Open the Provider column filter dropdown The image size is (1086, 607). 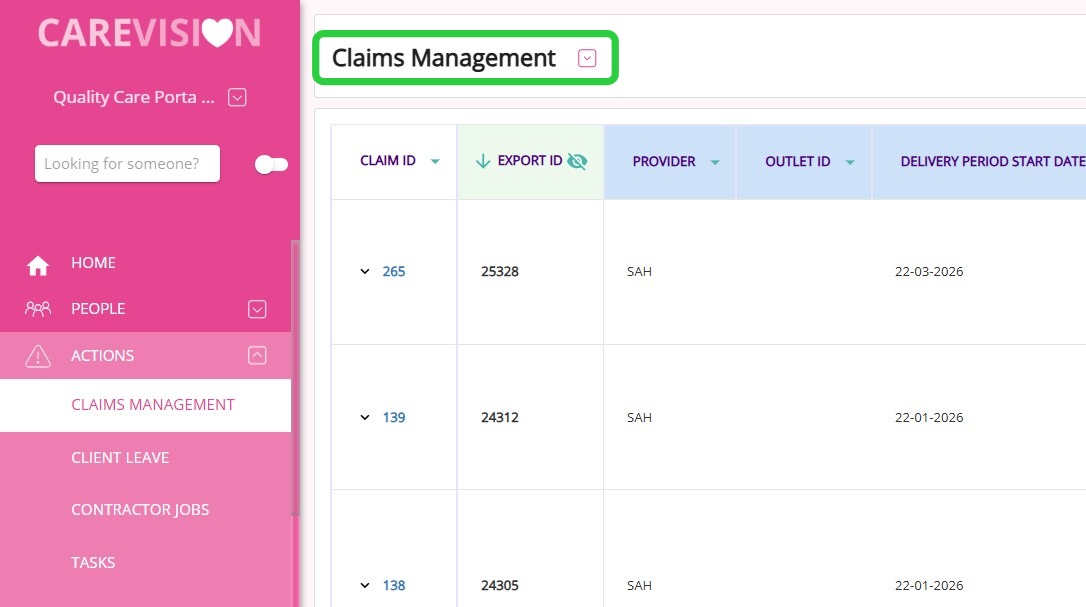coord(715,162)
